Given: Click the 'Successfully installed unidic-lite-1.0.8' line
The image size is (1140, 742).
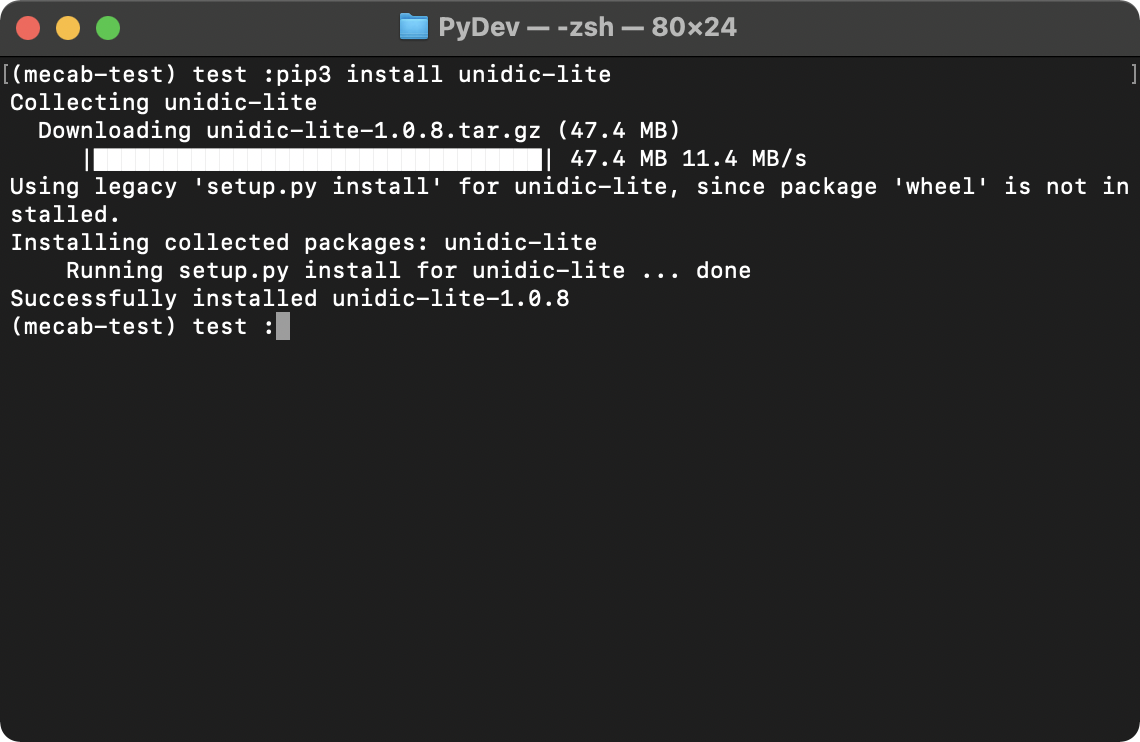Looking at the screenshot, I should [x=290, y=299].
